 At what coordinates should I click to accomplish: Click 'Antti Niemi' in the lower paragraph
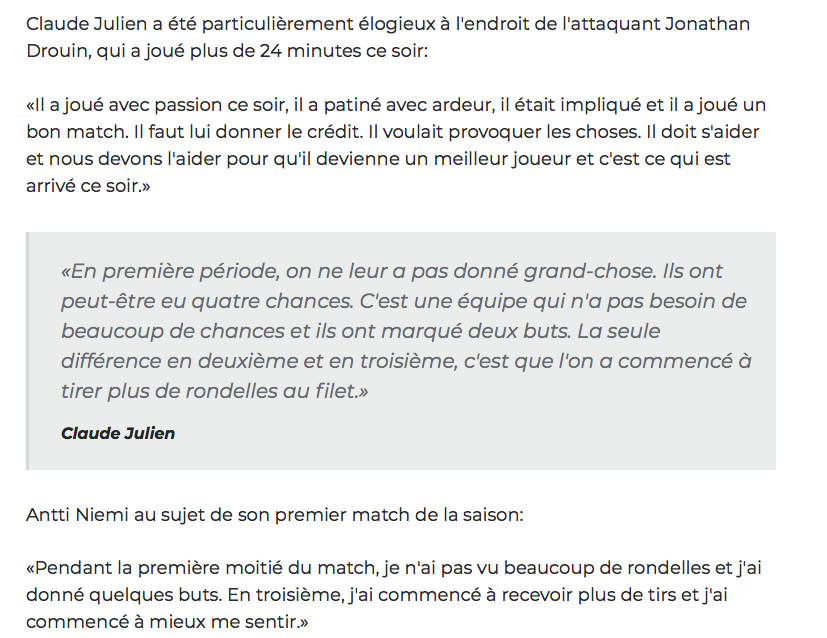click(x=77, y=515)
